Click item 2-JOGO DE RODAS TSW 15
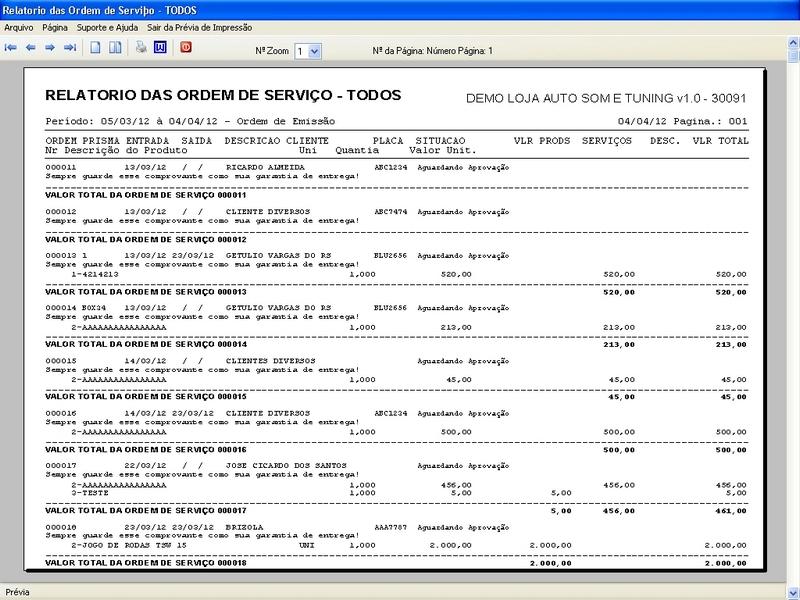 [129, 545]
